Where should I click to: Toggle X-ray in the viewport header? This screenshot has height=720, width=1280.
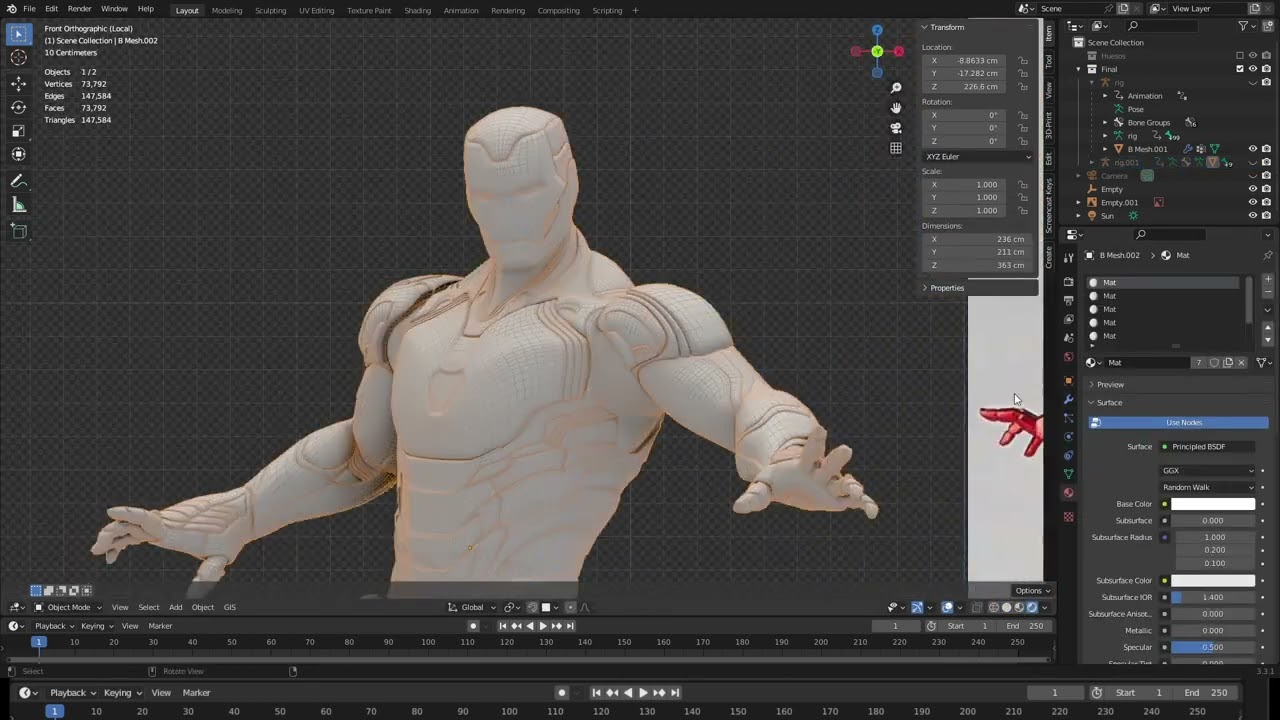pyautogui.click(x=977, y=607)
